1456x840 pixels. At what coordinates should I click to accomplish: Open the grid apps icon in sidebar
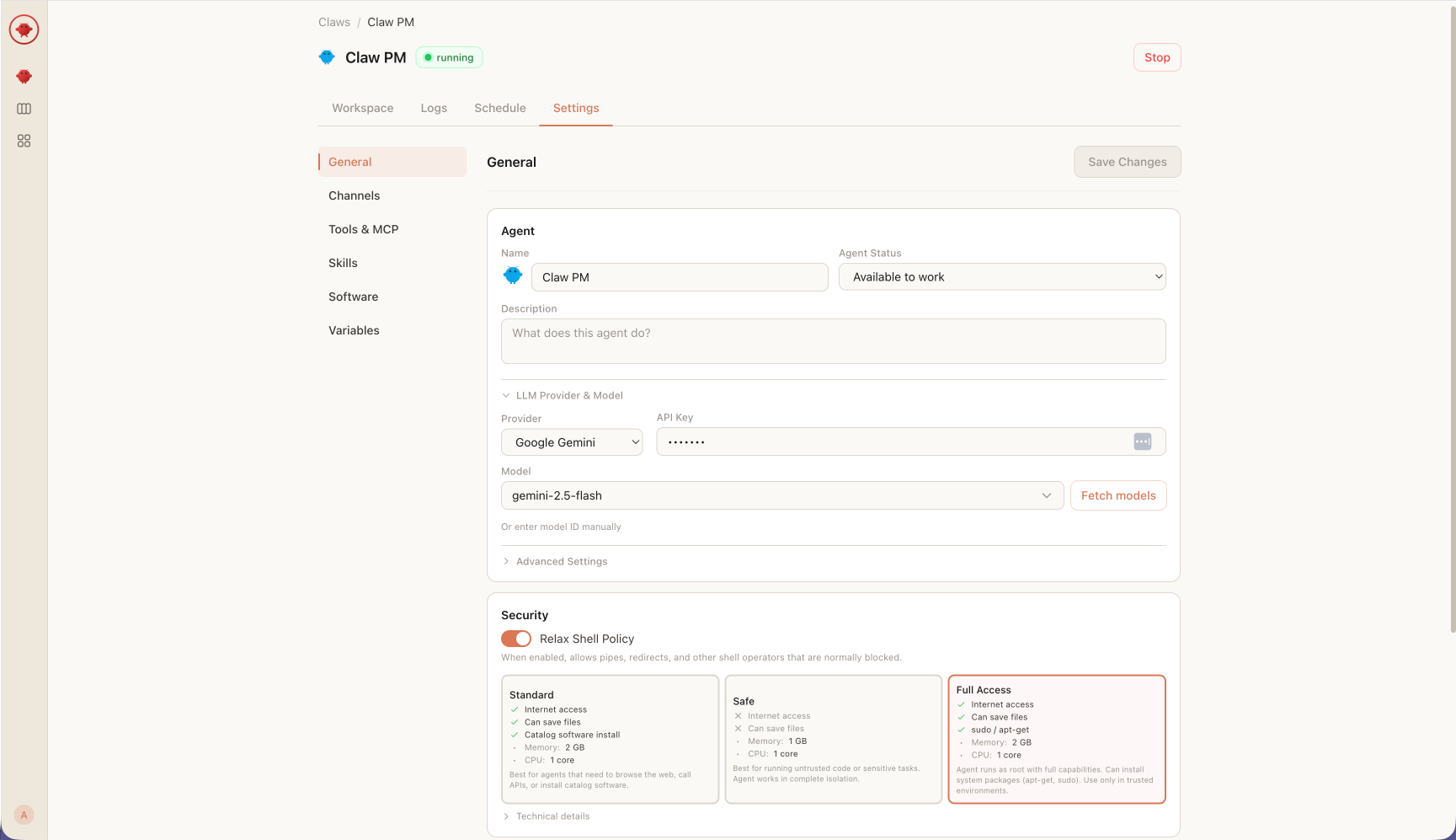pos(24,141)
